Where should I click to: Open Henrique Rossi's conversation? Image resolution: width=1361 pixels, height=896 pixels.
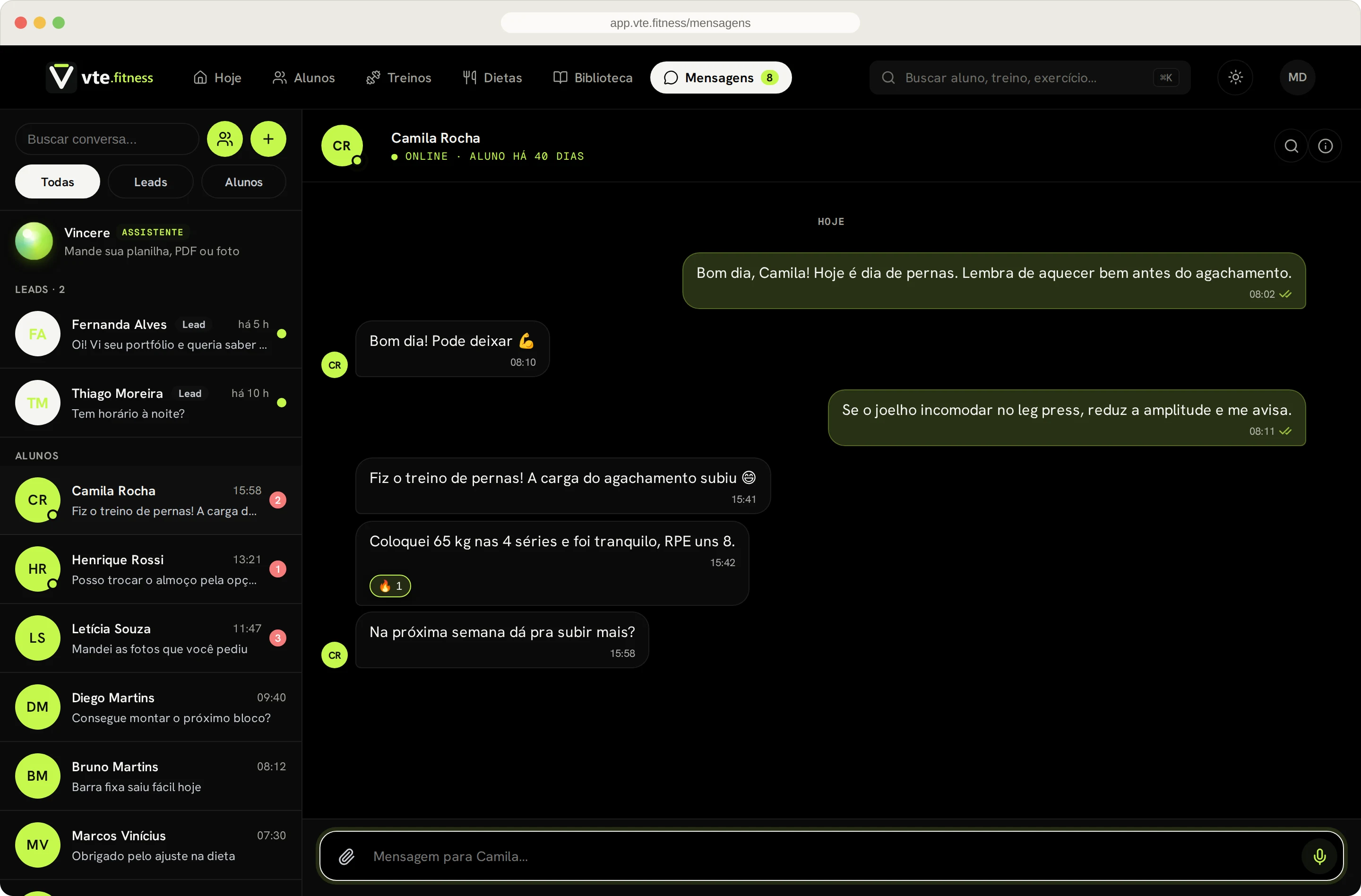[x=151, y=569]
